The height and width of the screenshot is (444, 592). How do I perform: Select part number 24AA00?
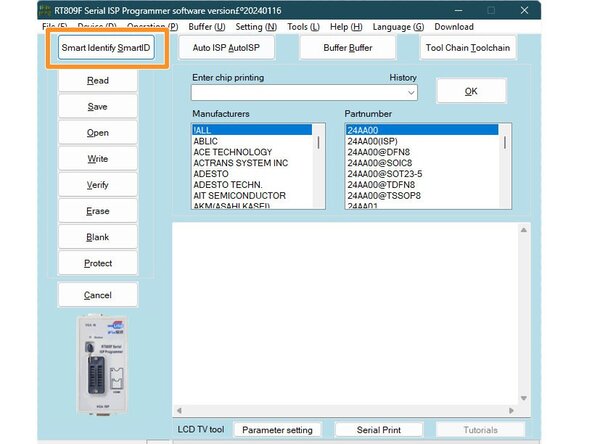pyautogui.click(x=422, y=130)
